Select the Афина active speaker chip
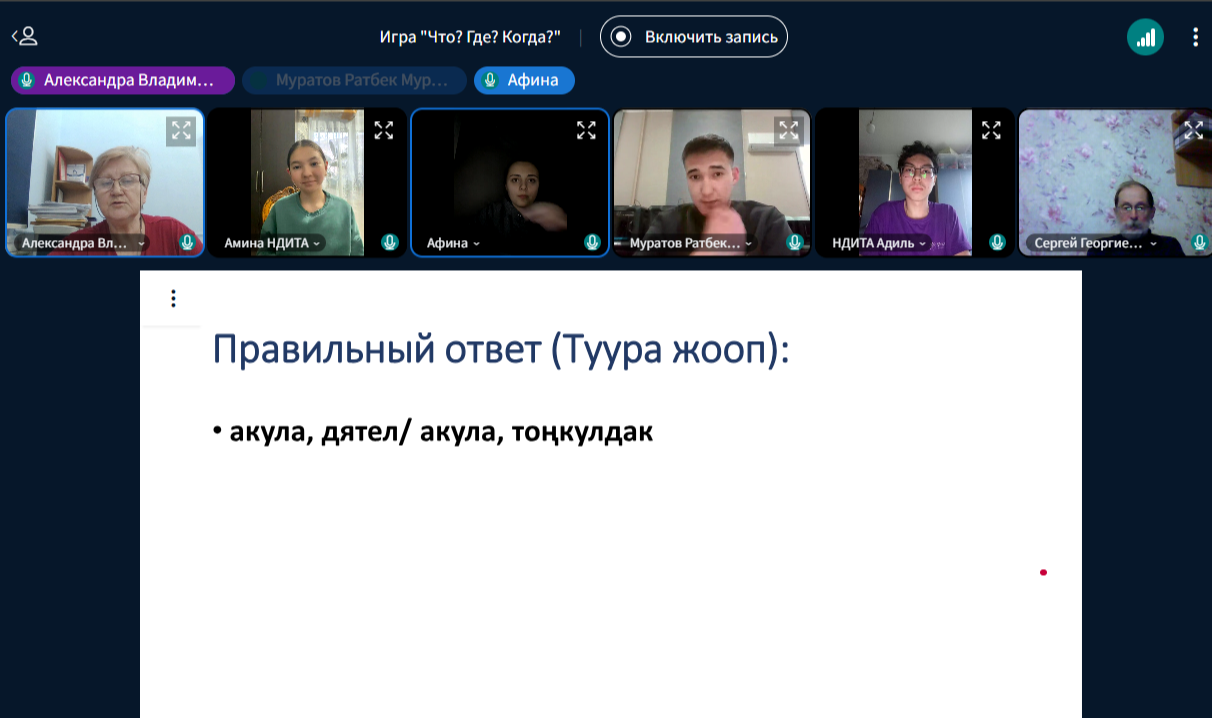Image resolution: width=1212 pixels, height=718 pixels. pos(524,80)
